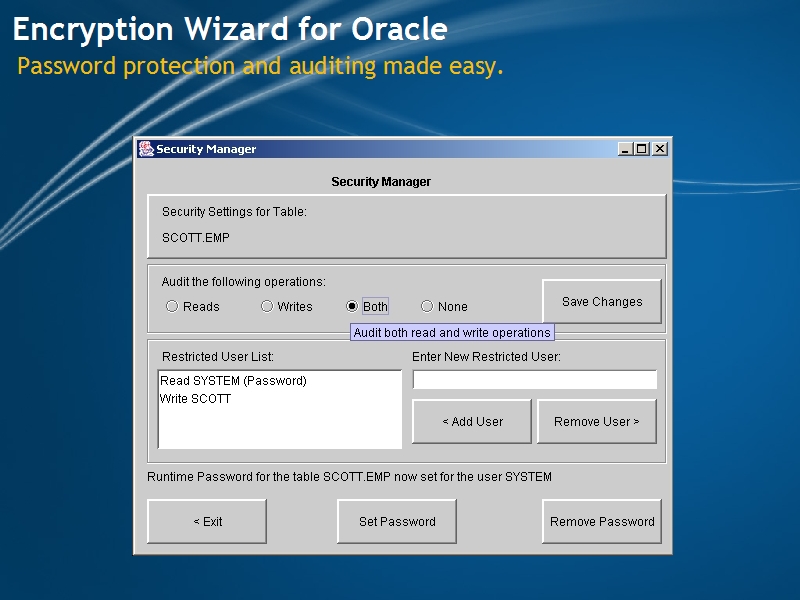The height and width of the screenshot is (600, 800).
Task: Click the 'Security Settings for Table:' label
Action: pyautogui.click(x=234, y=212)
